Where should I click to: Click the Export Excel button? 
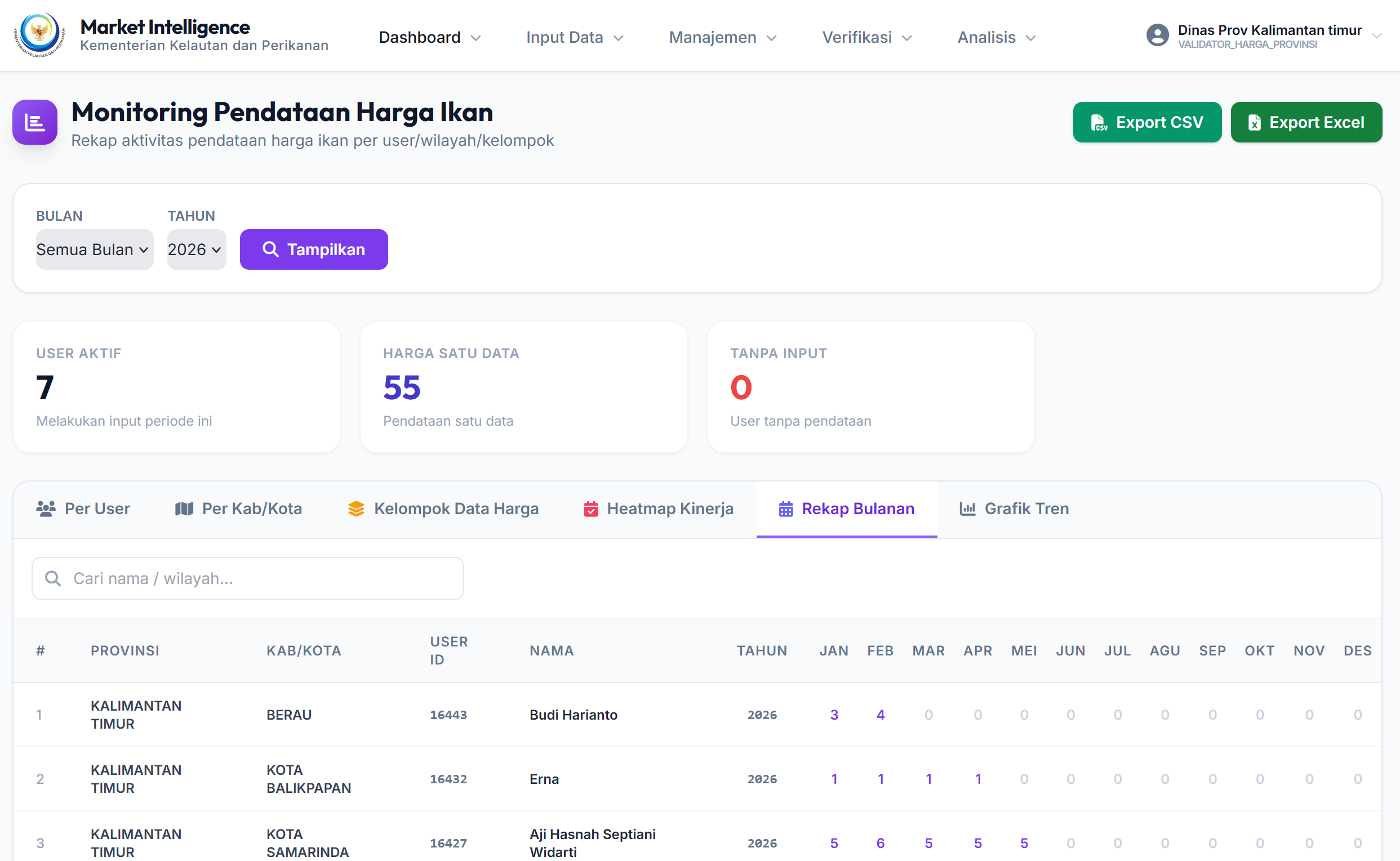(x=1306, y=122)
